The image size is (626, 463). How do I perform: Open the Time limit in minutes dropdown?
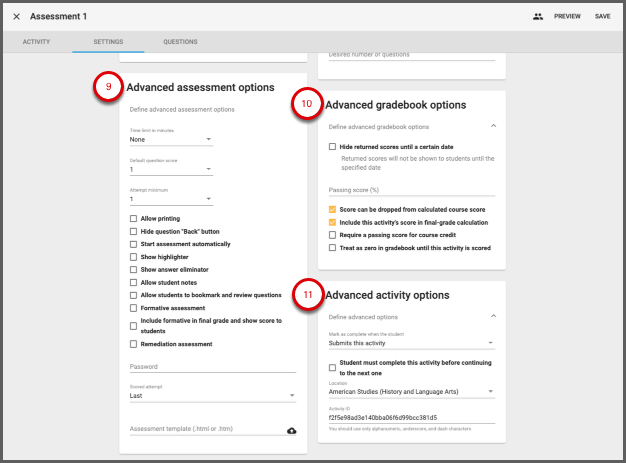(x=171, y=140)
